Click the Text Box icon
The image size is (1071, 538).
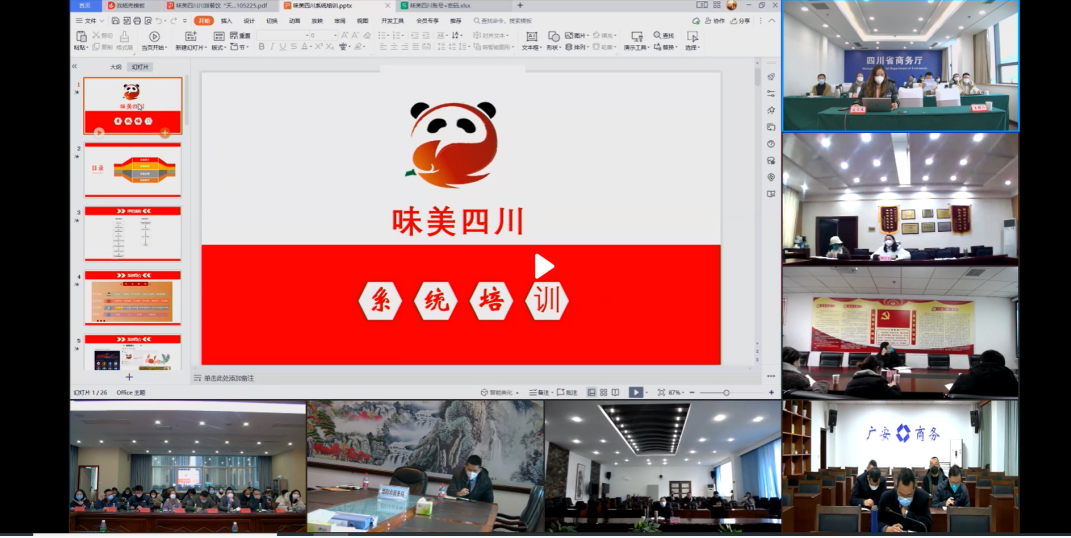tap(531, 36)
